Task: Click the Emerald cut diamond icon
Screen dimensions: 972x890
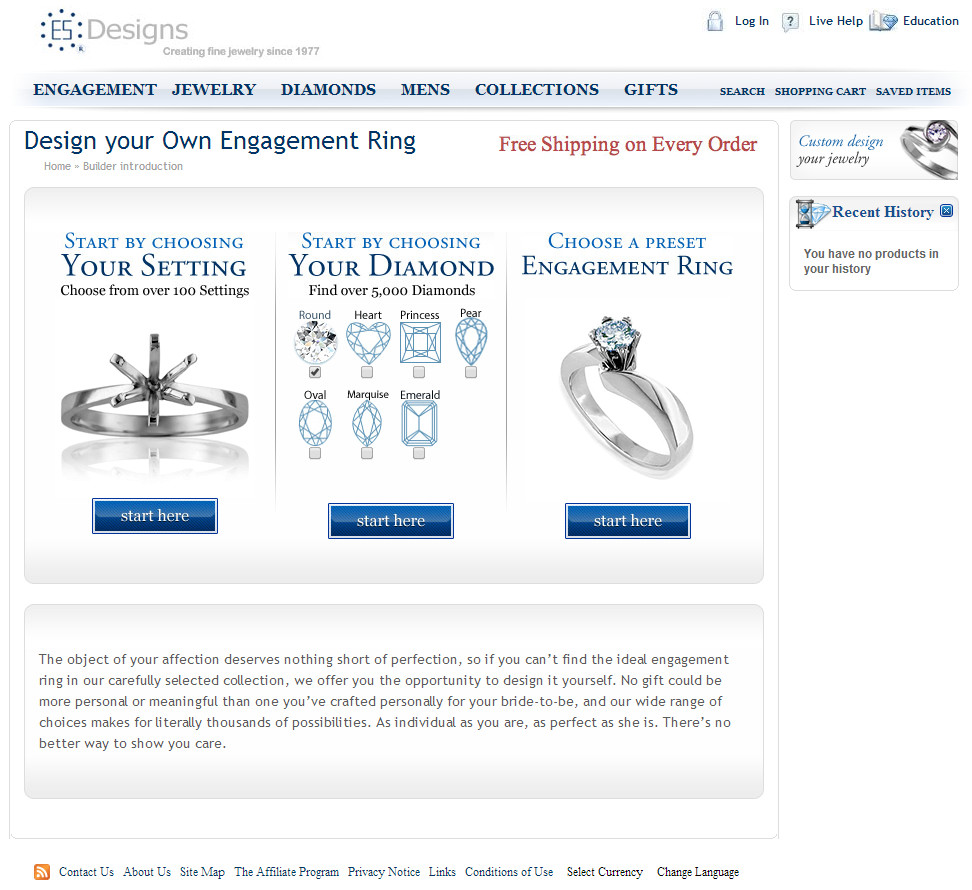Action: [x=419, y=423]
